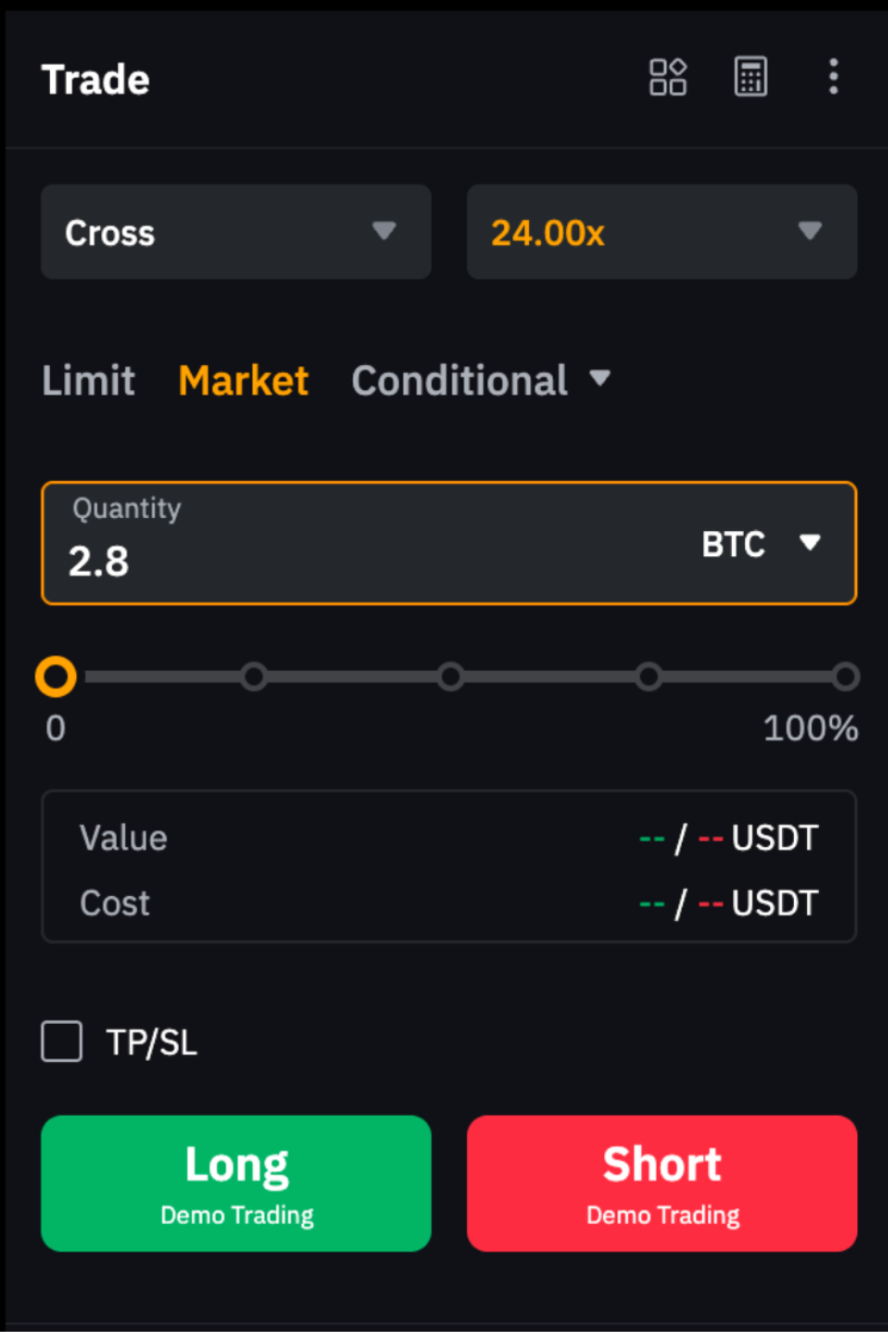Open the calculator icon

(x=751, y=77)
